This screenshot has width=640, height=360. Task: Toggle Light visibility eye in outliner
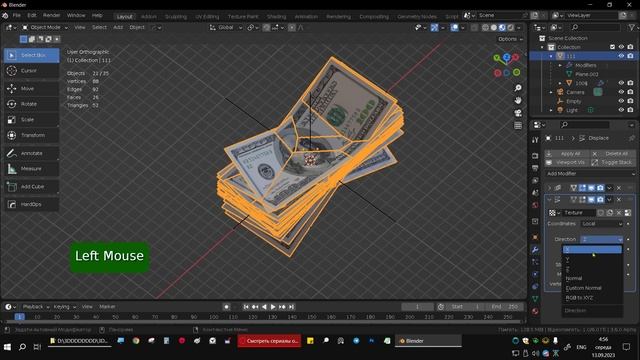tap(621, 110)
